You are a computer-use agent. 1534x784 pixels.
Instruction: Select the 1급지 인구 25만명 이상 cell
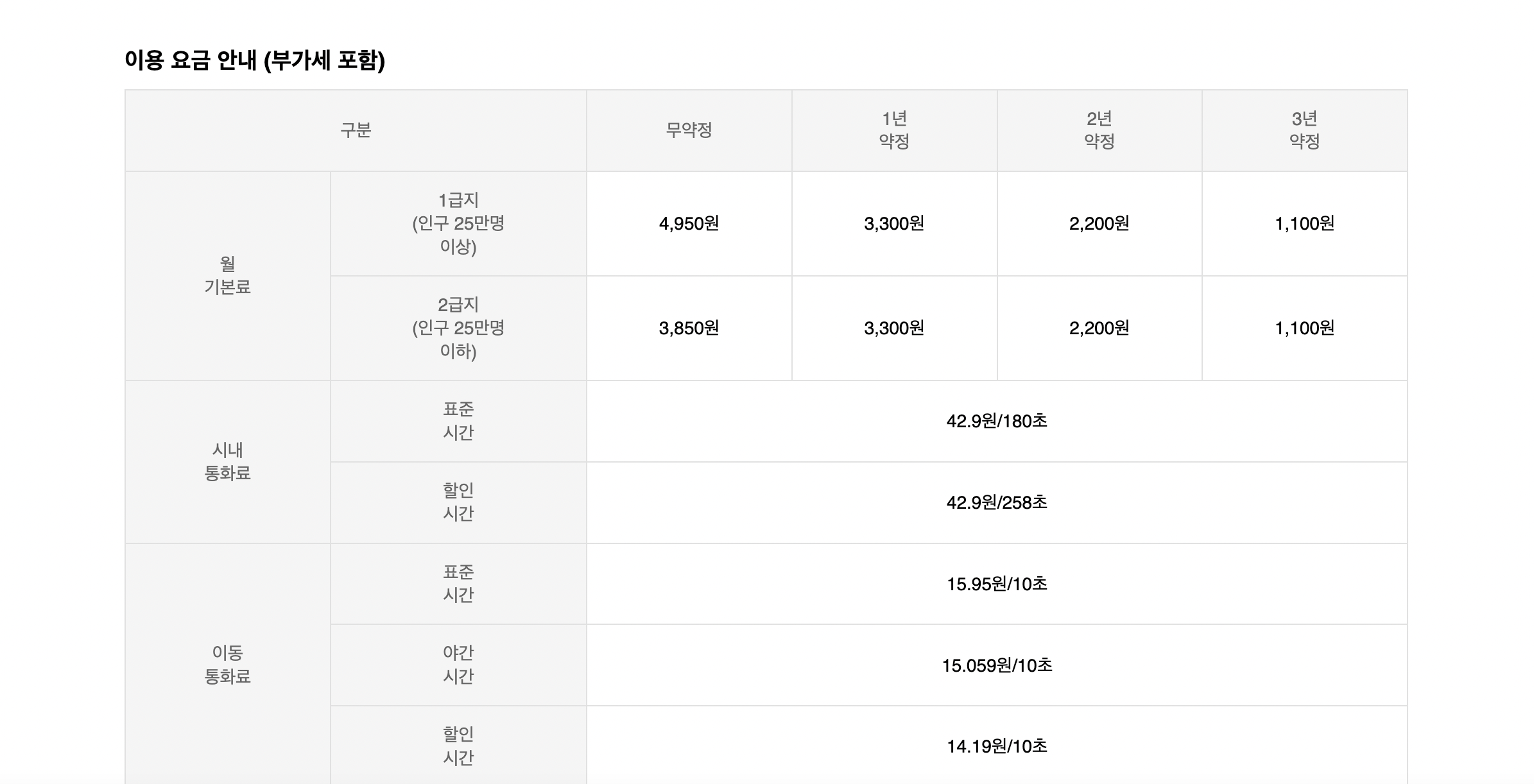(458, 223)
